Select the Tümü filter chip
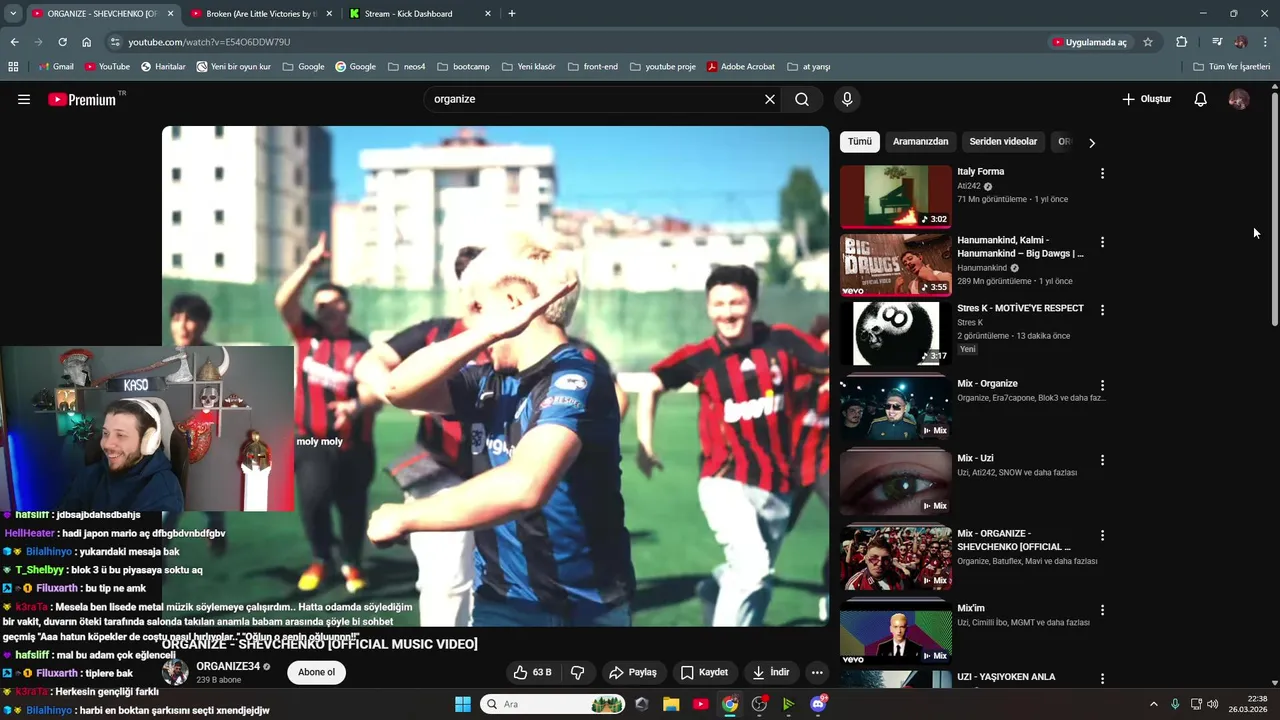Image resolution: width=1280 pixels, height=720 pixels. click(x=860, y=142)
